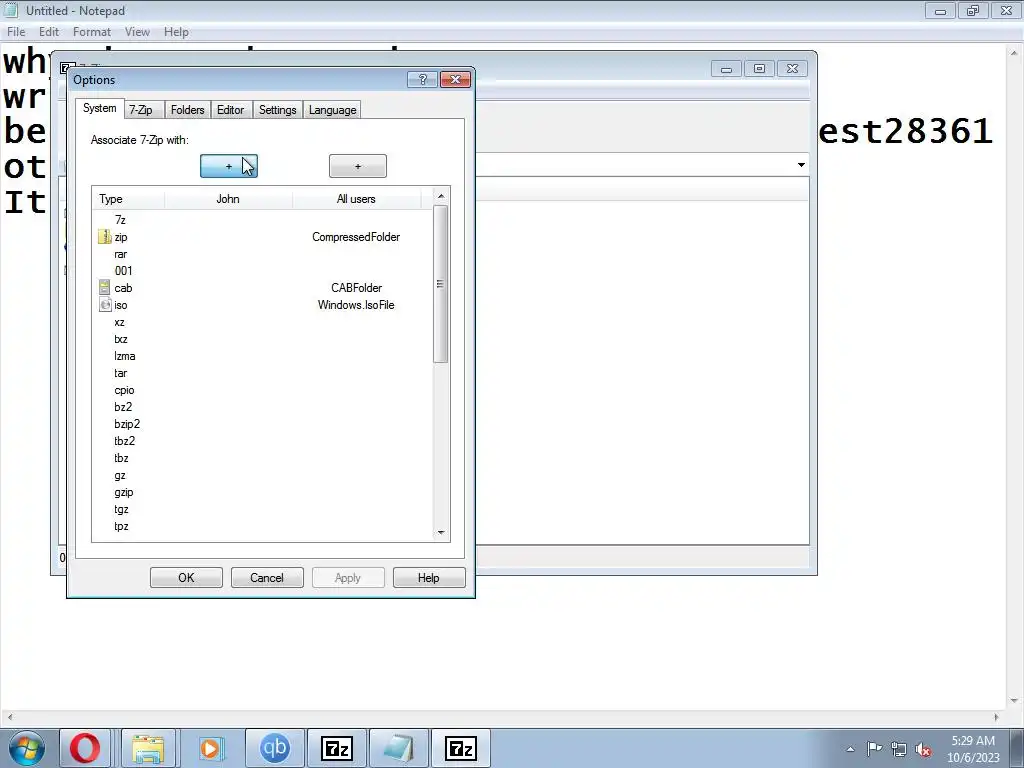Switch to first 7-Zip taskbar window
This screenshot has height=768, width=1024.
pos(337,748)
